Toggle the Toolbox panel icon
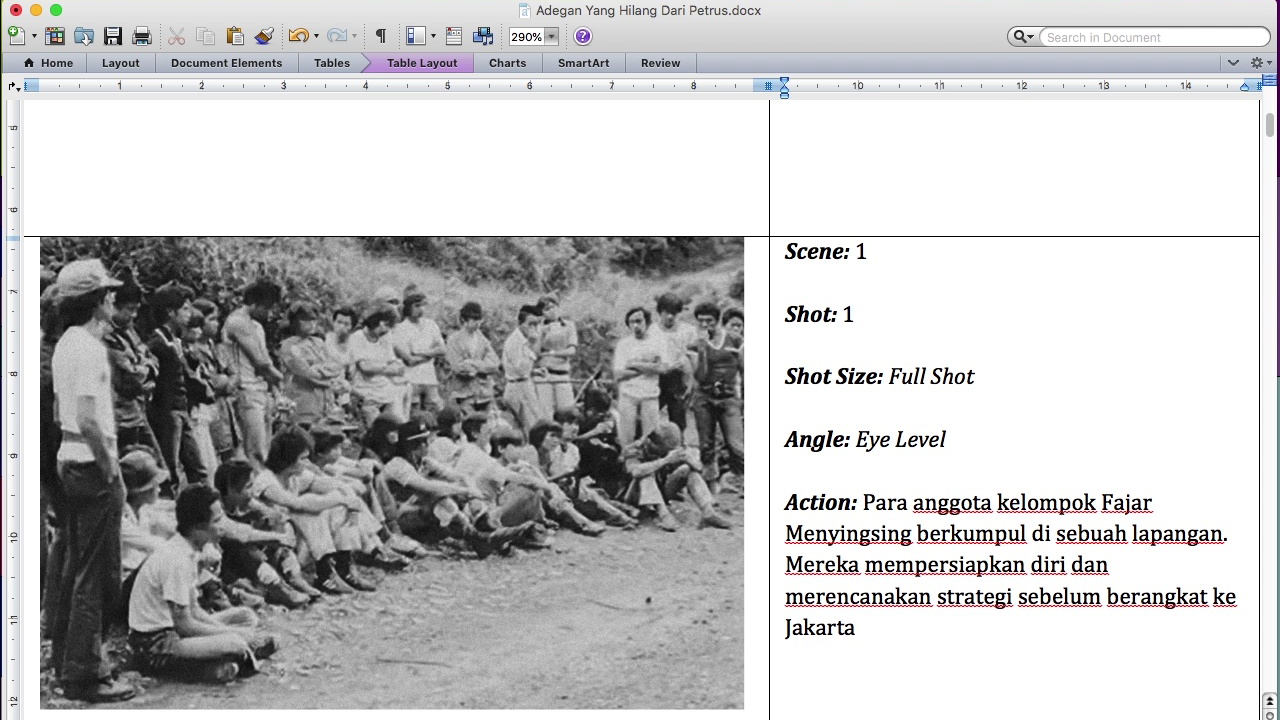 [454, 36]
